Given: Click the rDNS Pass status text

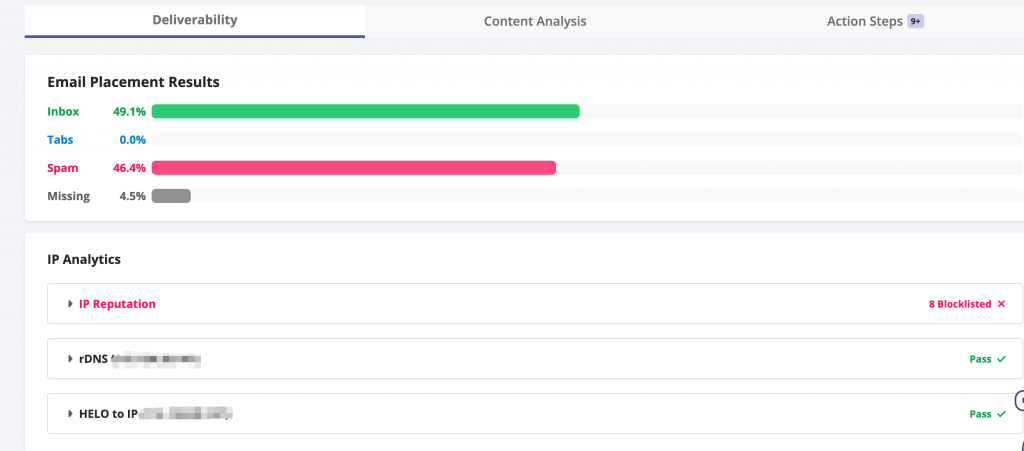Looking at the screenshot, I should pos(980,359).
